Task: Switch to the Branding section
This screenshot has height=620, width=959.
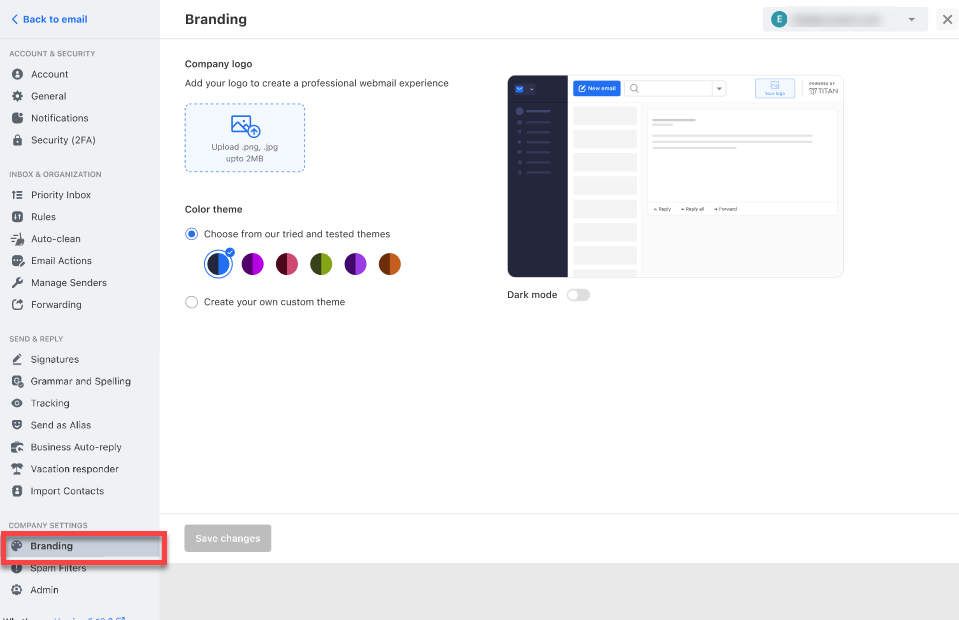Action: pos(52,546)
